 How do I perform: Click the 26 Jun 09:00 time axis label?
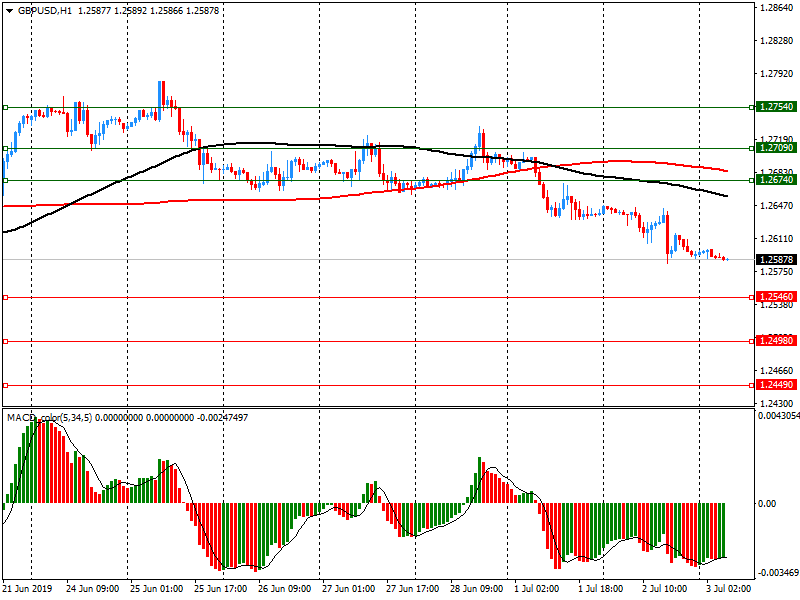coord(284,588)
